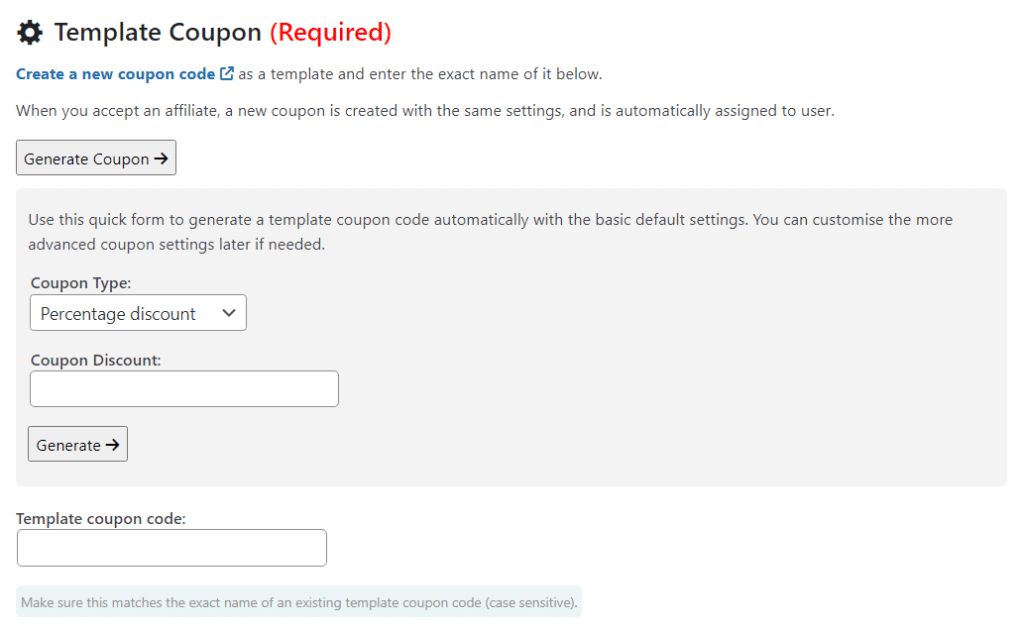The width and height of the screenshot is (1024, 631).
Task: Click the 'Template coupon code:' label
Action: (x=101, y=519)
